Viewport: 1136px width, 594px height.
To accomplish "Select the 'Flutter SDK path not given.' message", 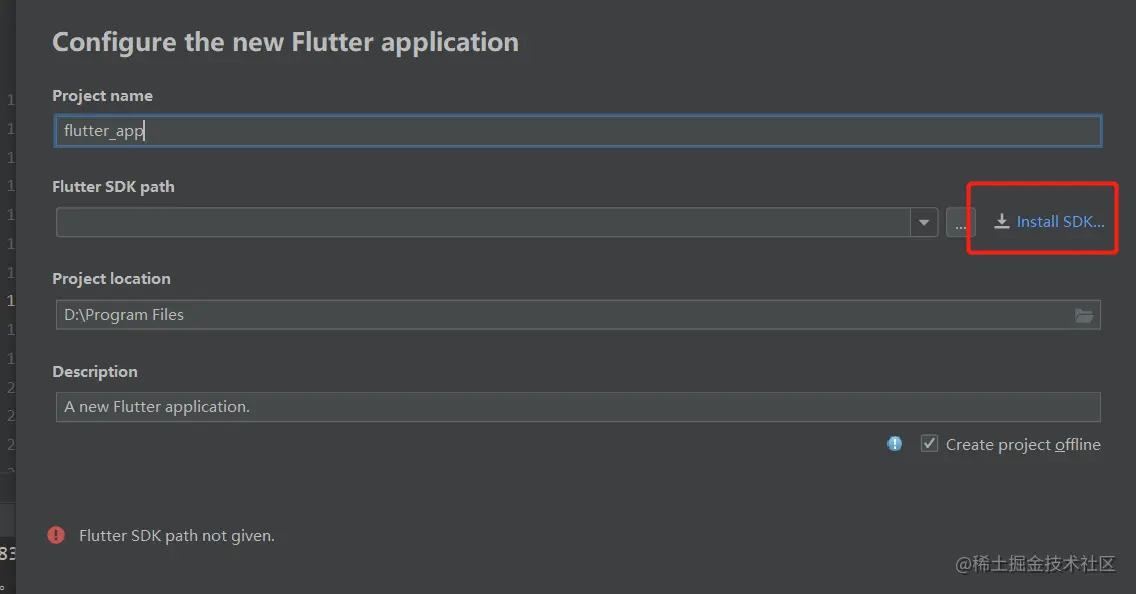I will (x=177, y=536).
